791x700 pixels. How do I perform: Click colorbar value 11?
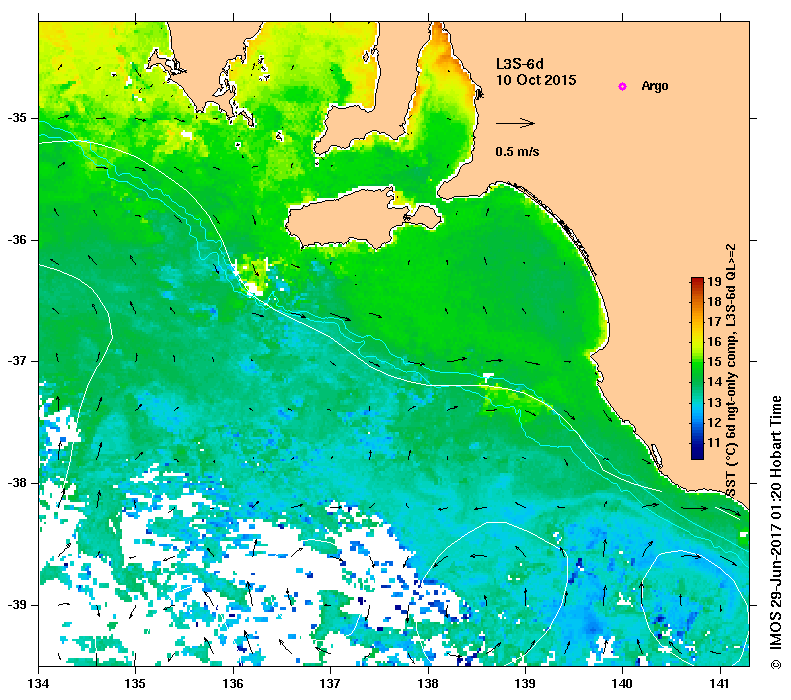coord(714,443)
